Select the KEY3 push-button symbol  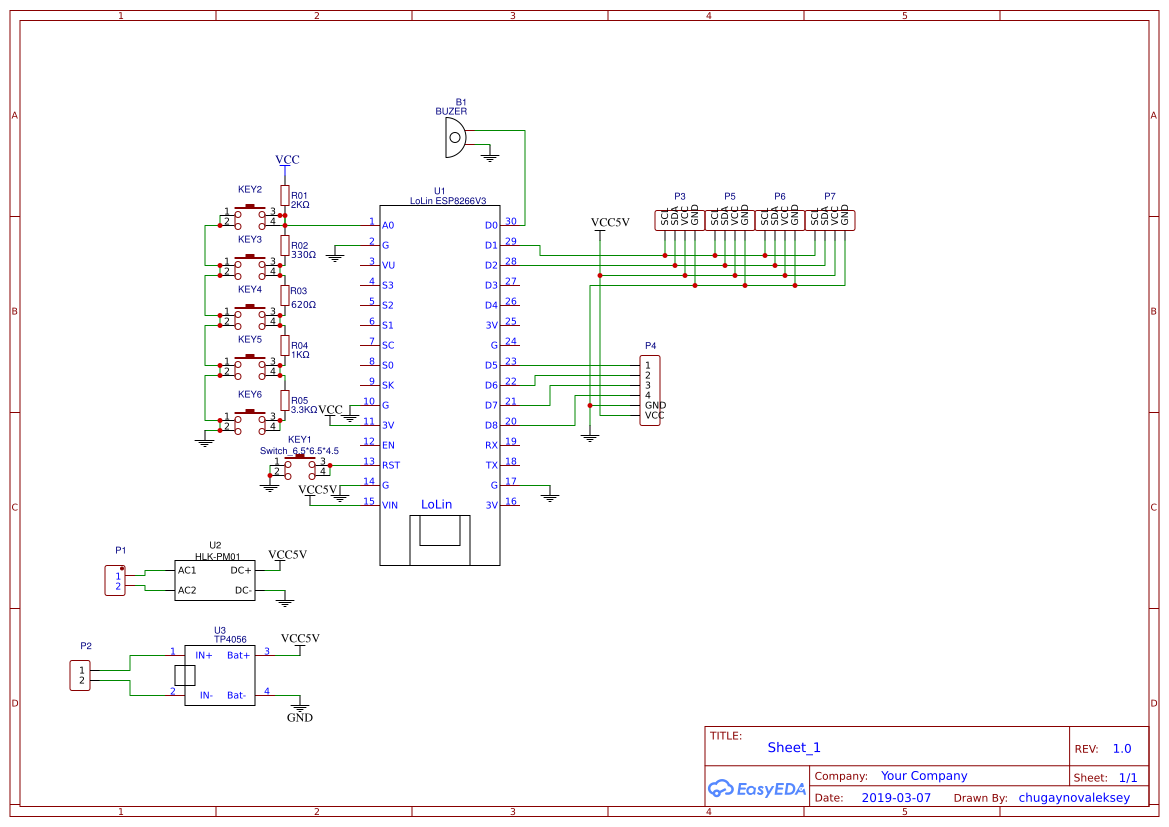pos(250,267)
